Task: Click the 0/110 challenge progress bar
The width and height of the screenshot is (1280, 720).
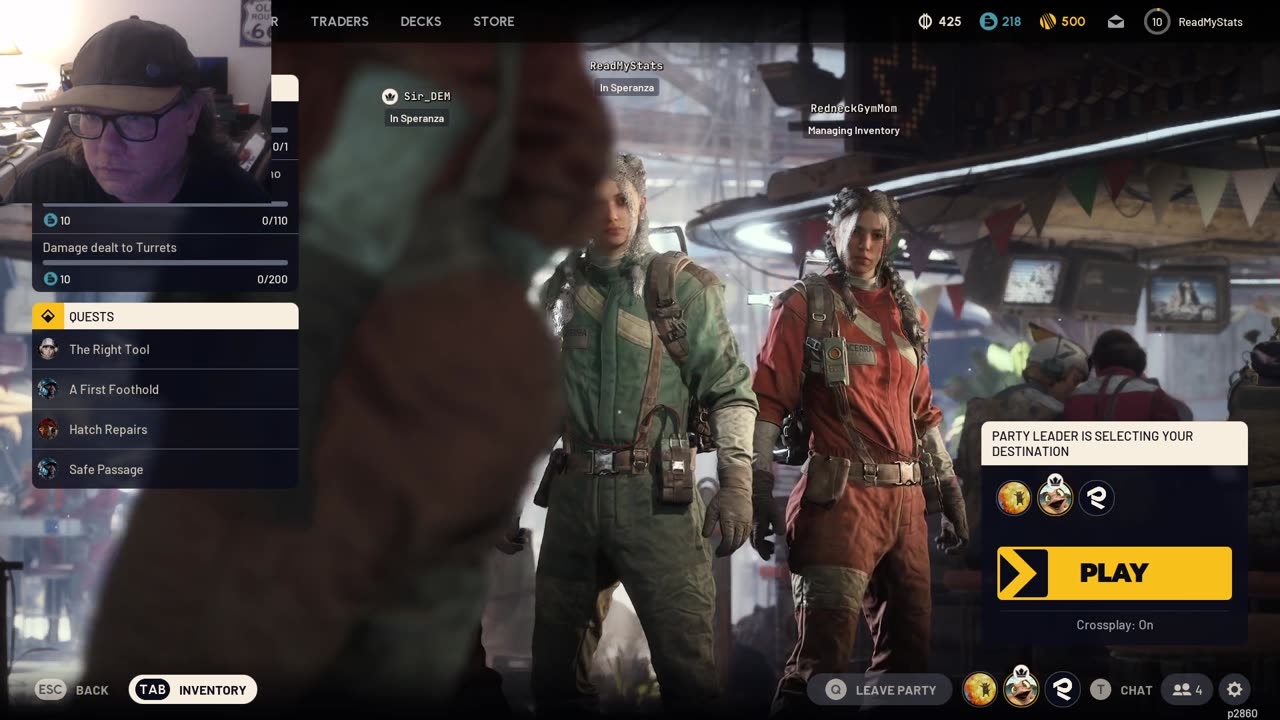Action: point(165,204)
